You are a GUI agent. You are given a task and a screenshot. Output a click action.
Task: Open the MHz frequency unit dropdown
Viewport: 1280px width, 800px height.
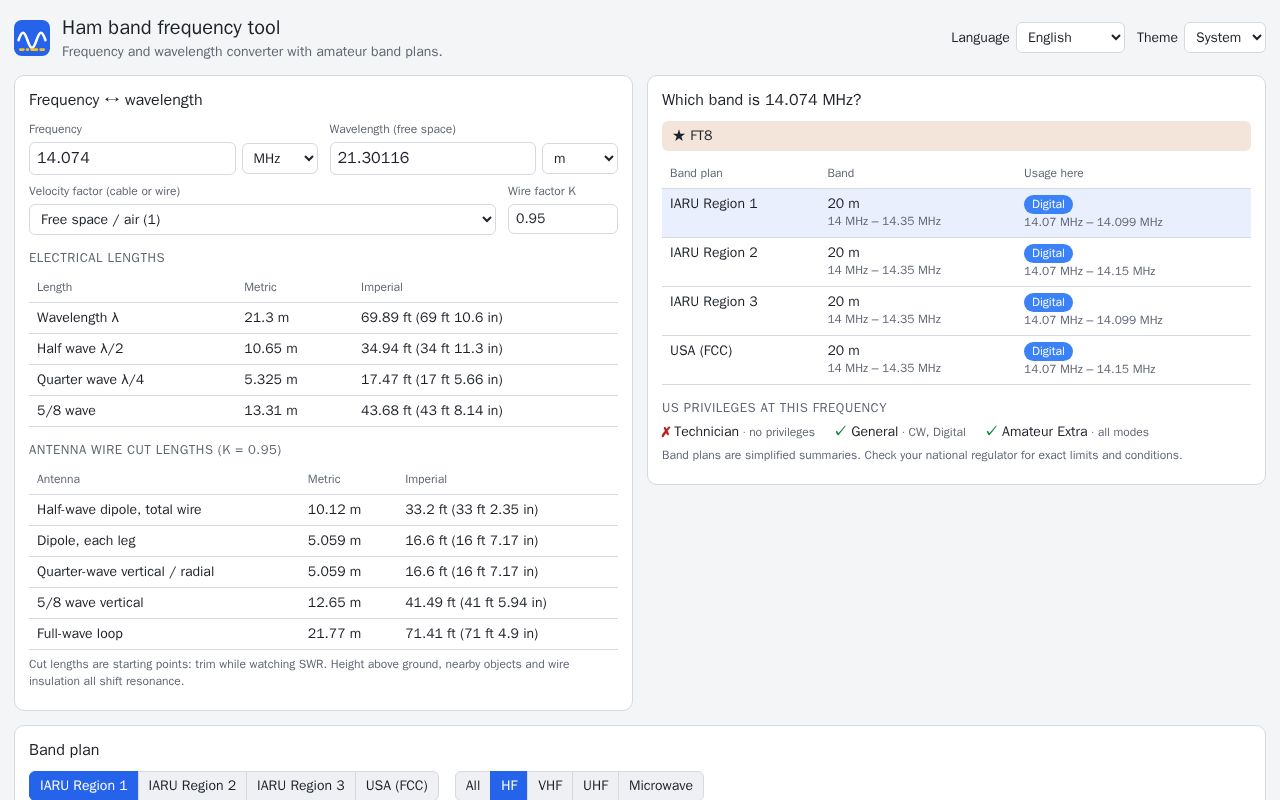point(280,158)
